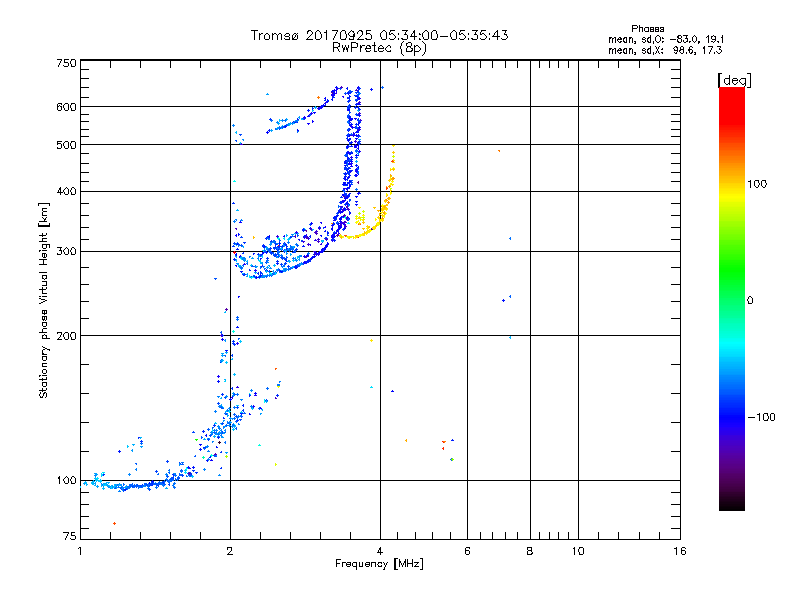
Task: Click the y-axis '300' tick label
Action: (66, 252)
